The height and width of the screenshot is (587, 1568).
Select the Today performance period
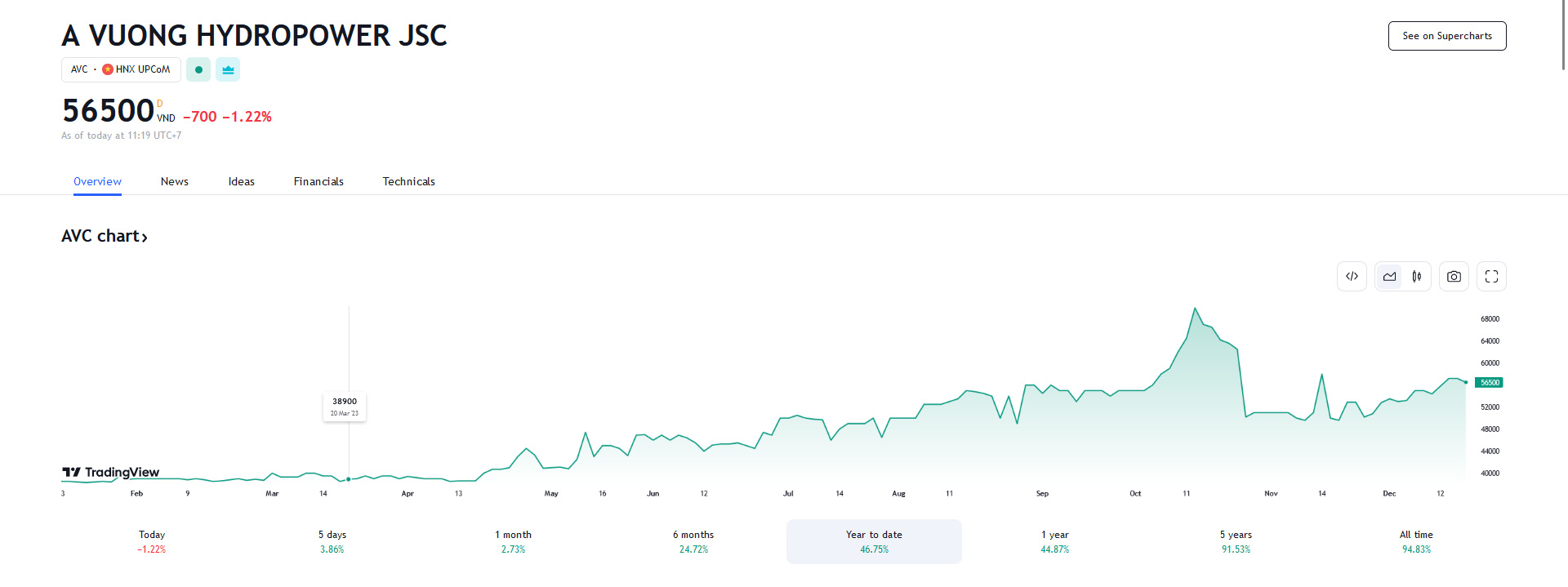pos(151,541)
